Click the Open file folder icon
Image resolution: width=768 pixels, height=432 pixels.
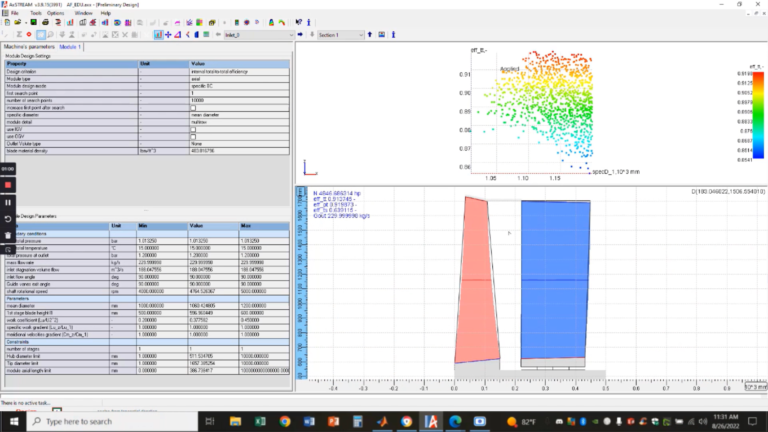point(18,23)
